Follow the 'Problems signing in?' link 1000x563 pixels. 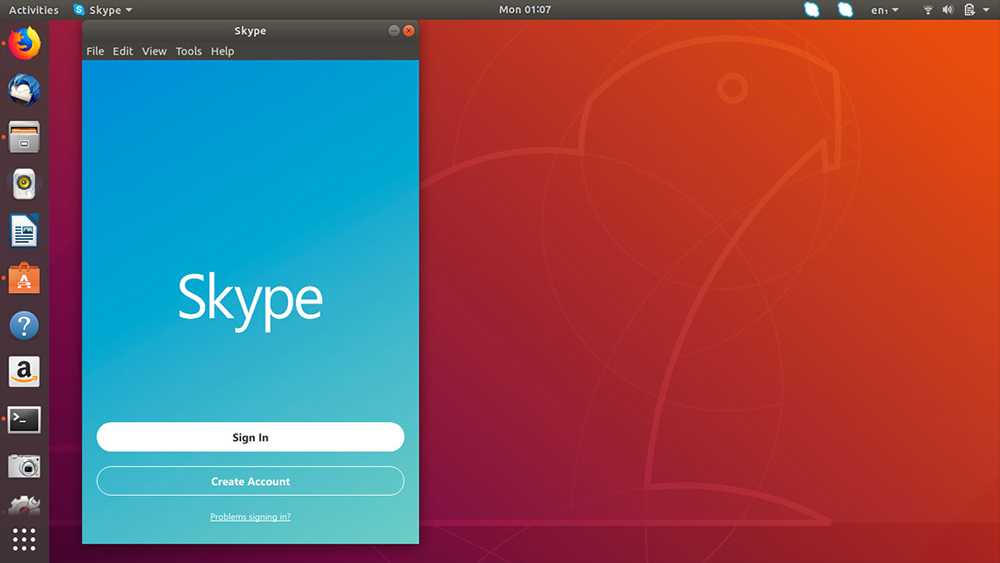(250, 517)
